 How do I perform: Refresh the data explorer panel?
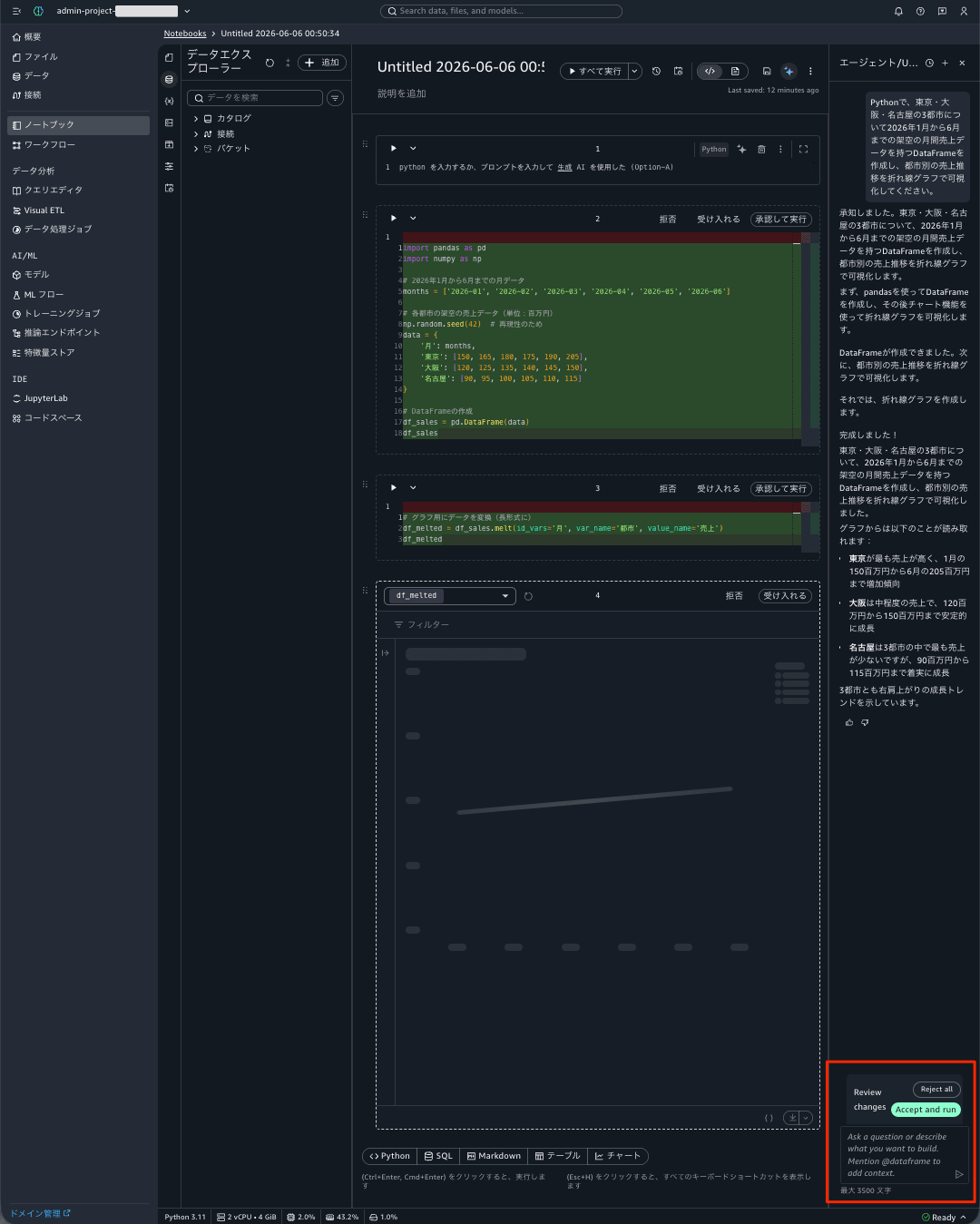click(269, 63)
